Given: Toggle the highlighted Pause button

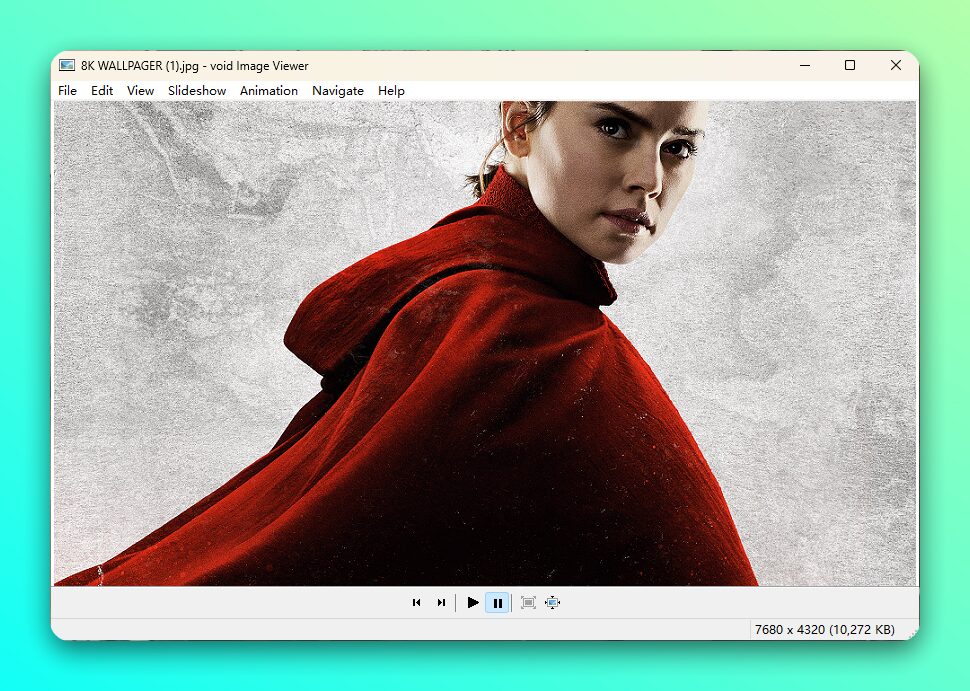Looking at the screenshot, I should click(497, 603).
